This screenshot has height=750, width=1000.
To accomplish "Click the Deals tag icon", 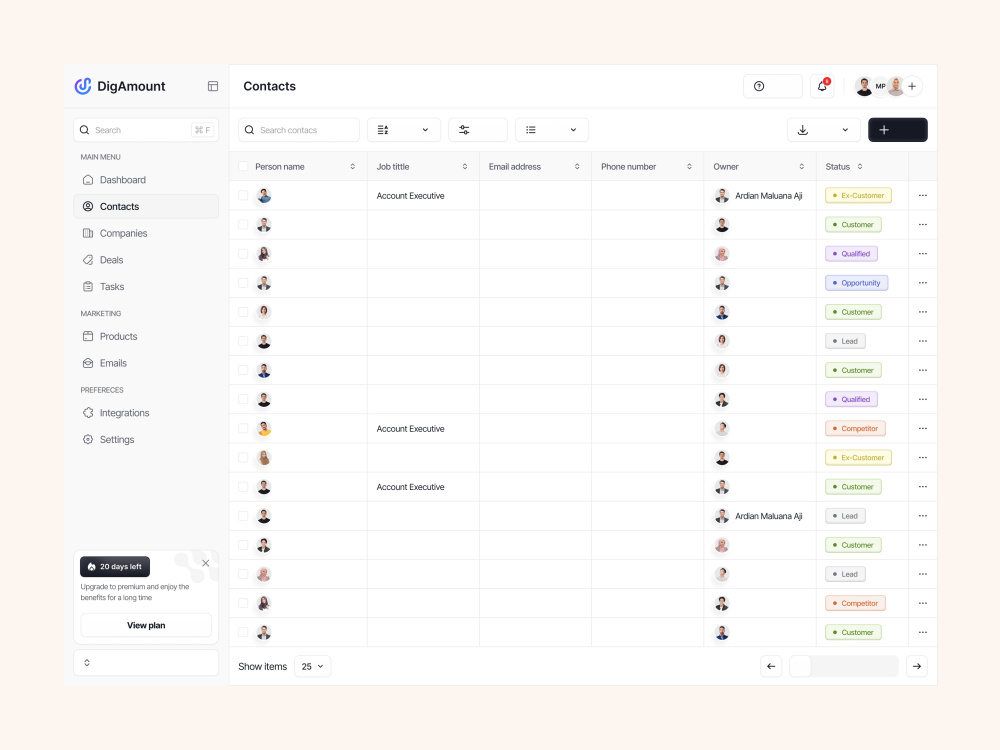I will [88, 260].
